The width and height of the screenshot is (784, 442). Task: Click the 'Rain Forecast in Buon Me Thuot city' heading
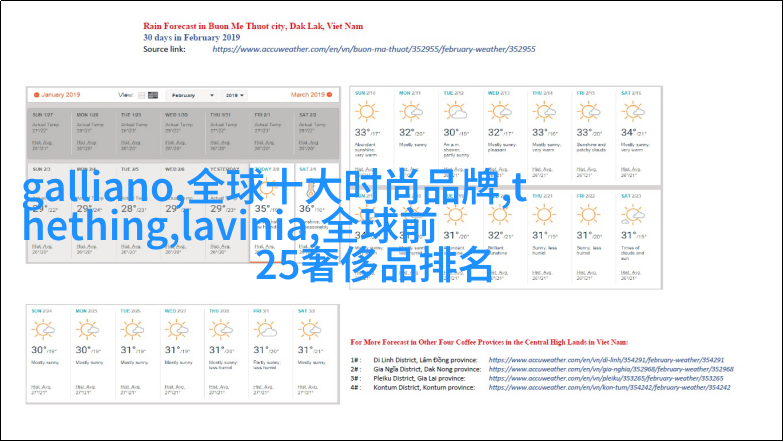[x=253, y=26]
